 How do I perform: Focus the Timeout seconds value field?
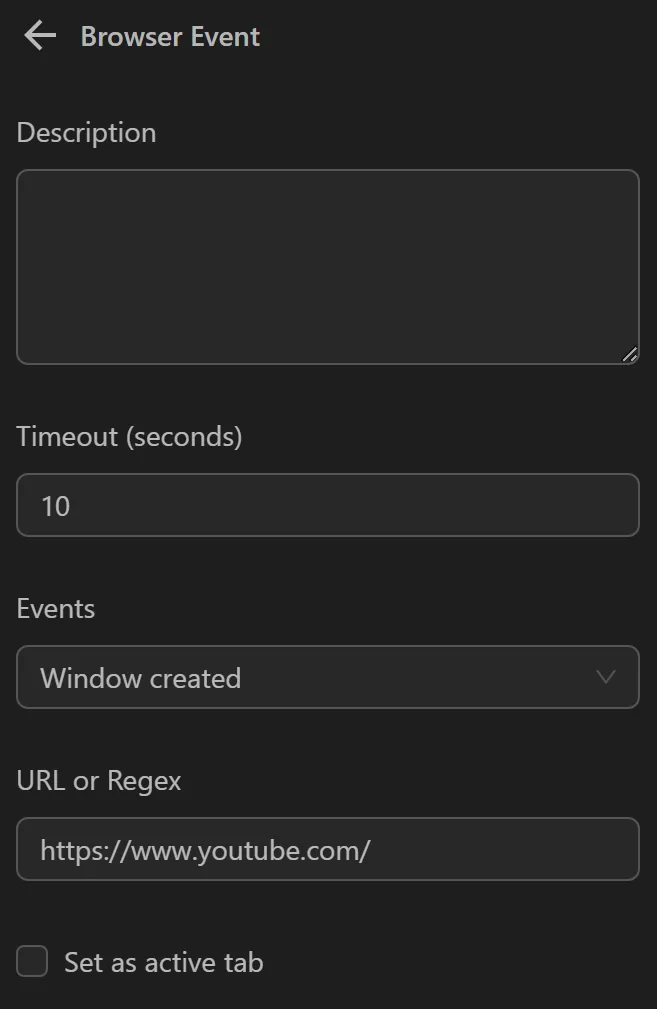tap(328, 505)
